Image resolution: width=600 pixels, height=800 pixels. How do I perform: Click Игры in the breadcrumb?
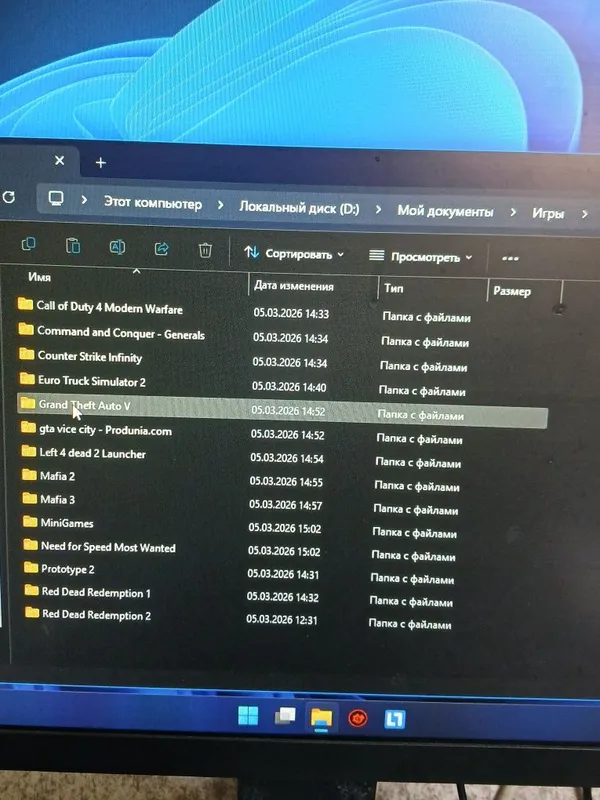pyautogui.click(x=548, y=213)
